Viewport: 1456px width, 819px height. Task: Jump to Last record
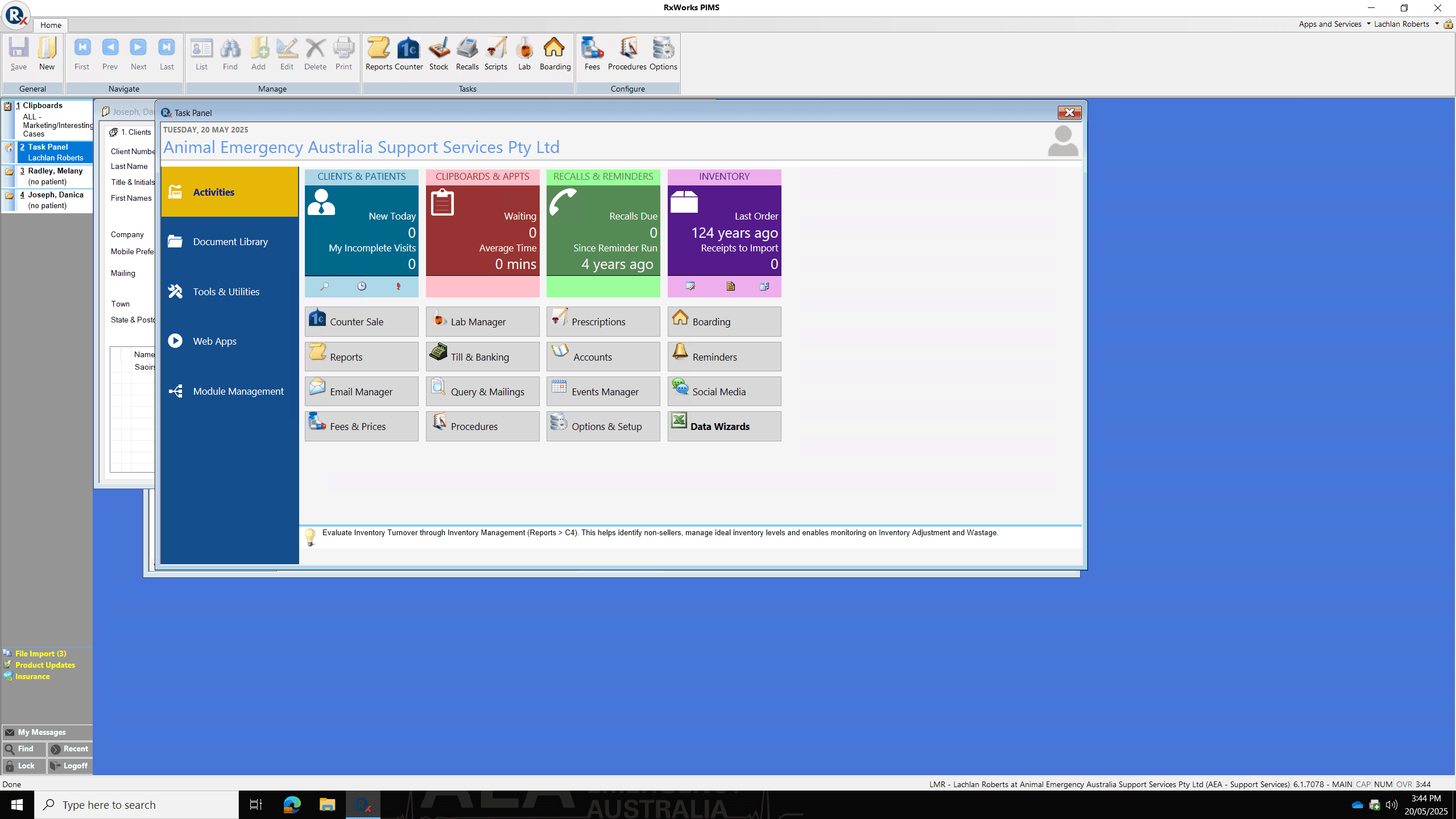[x=167, y=54]
